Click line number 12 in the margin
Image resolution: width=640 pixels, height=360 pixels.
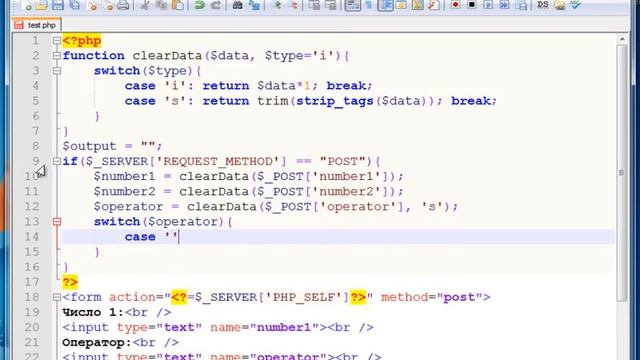(32, 207)
